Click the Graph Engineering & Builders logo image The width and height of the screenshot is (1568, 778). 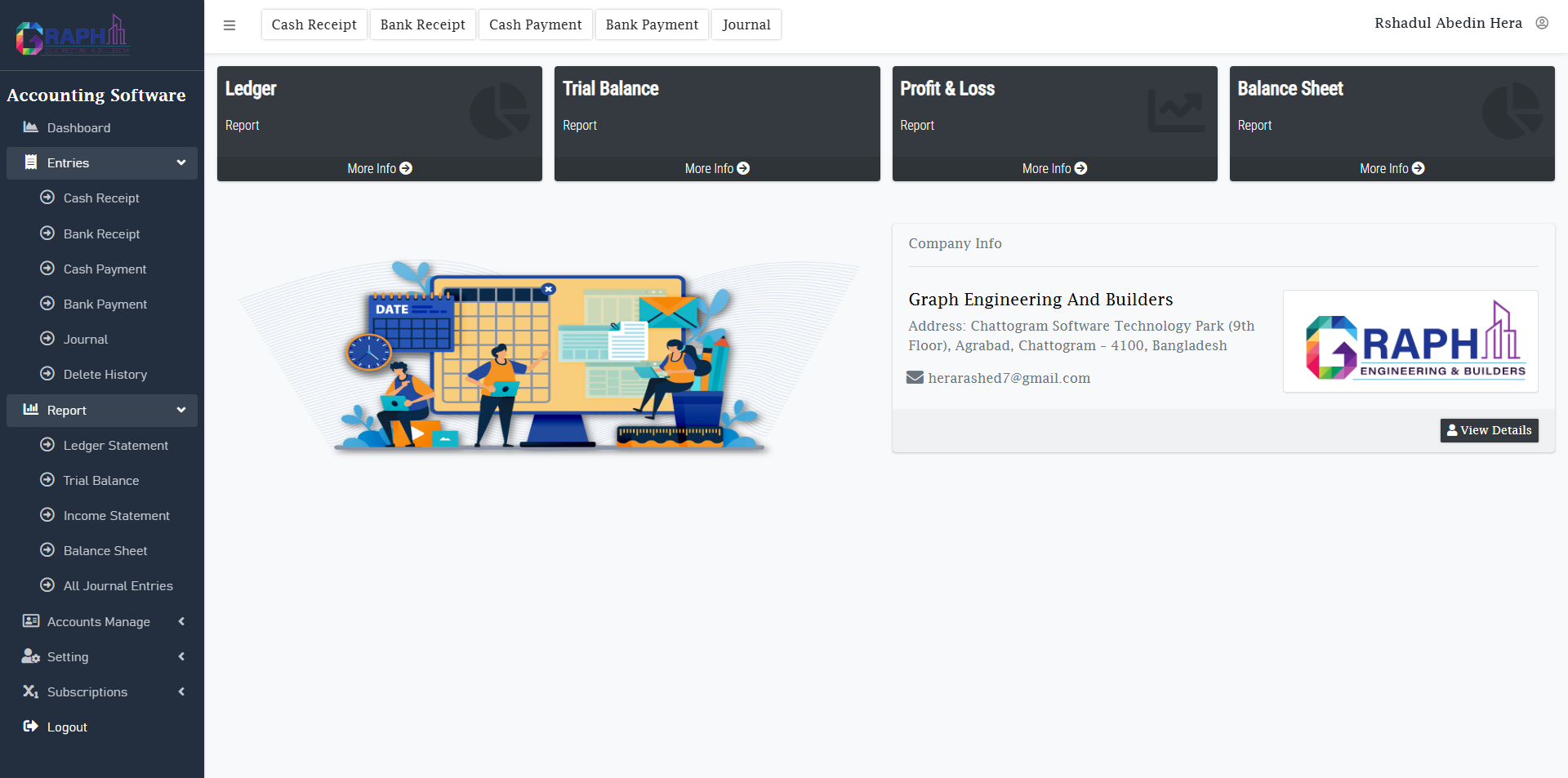tap(1410, 341)
